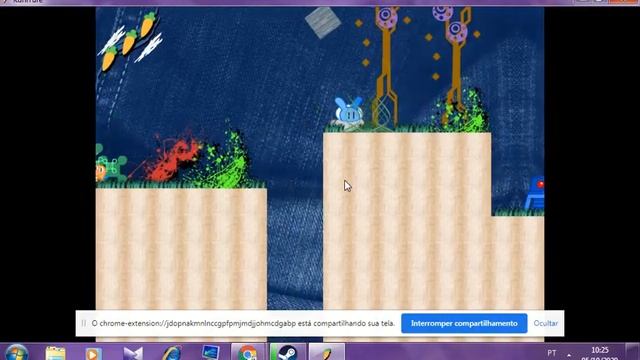Click Interromper compartilhamento button
640x360 pixels.
click(x=464, y=323)
